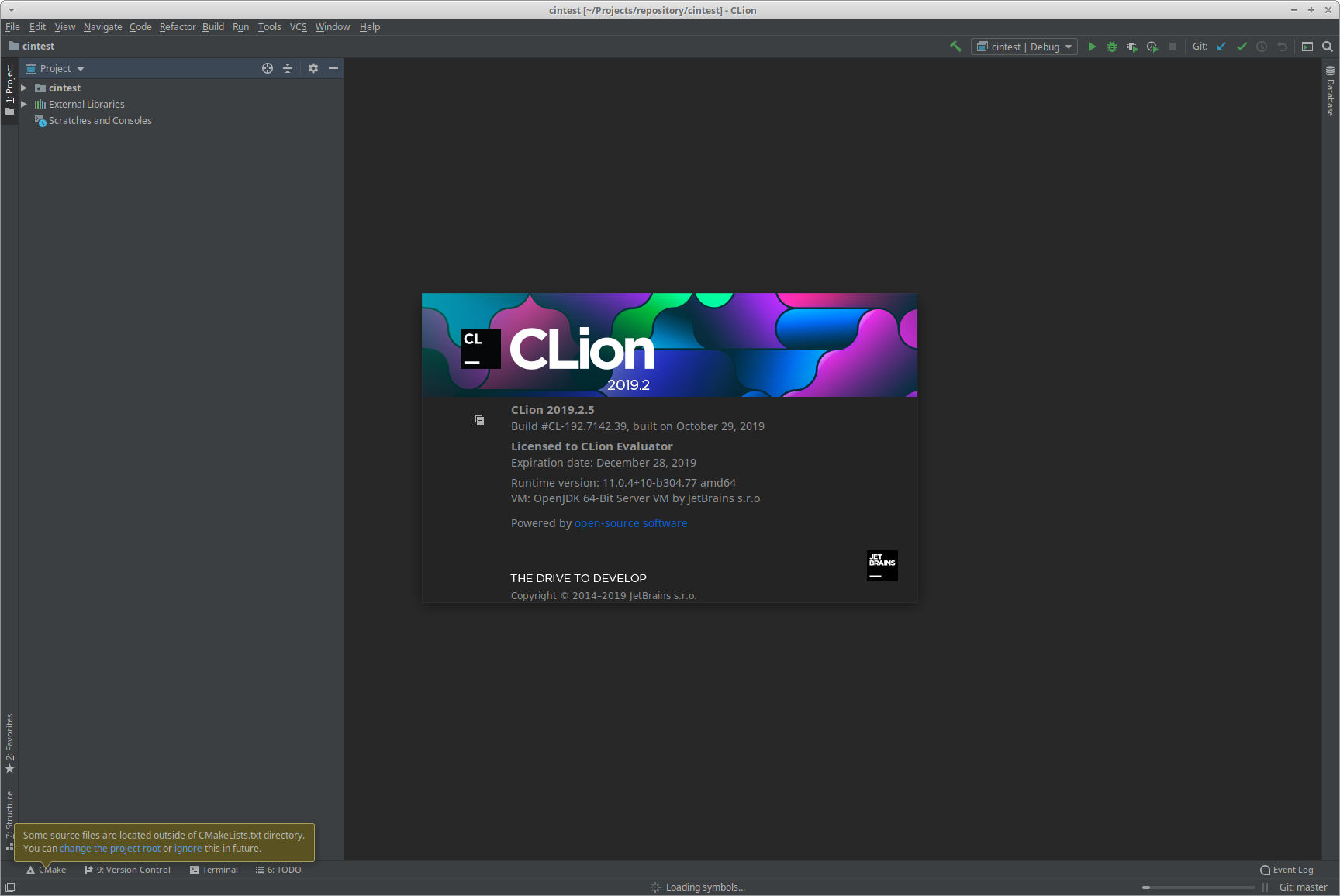Open the Help menu
This screenshot has width=1340, height=896.
[x=370, y=27]
